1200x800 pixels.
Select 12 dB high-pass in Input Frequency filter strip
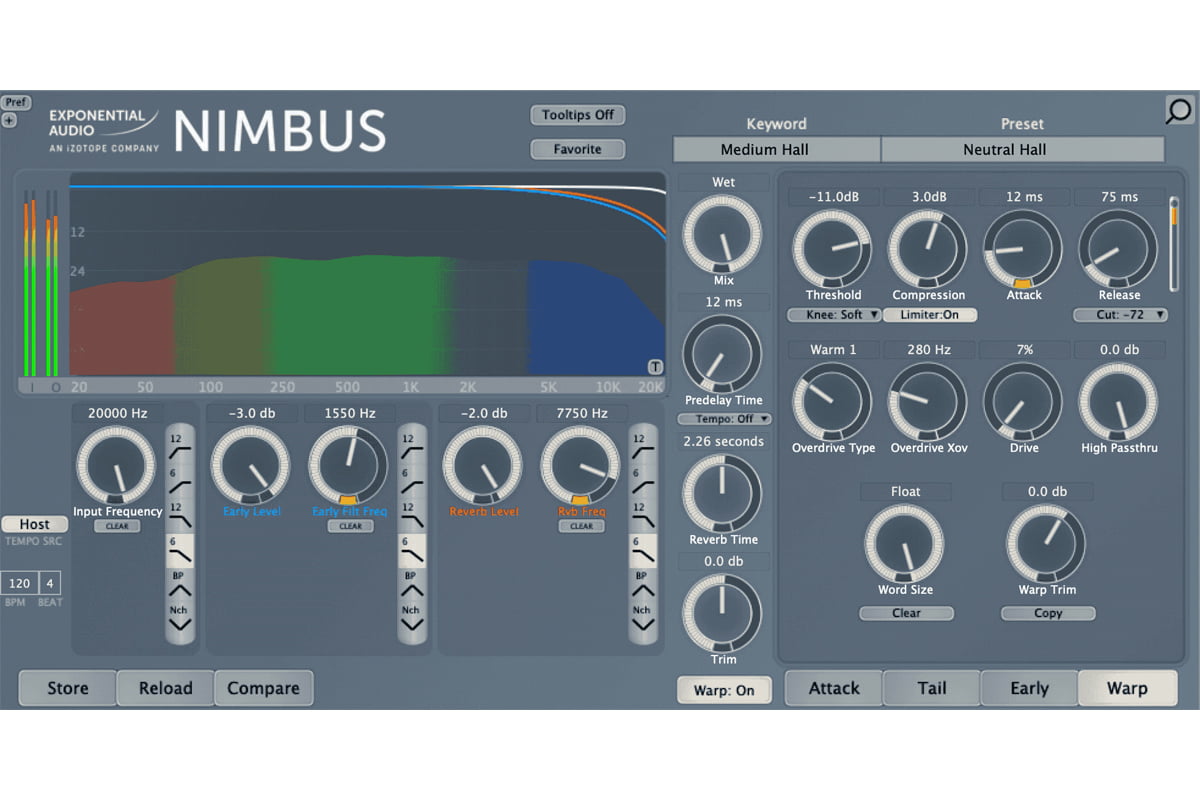tap(181, 444)
